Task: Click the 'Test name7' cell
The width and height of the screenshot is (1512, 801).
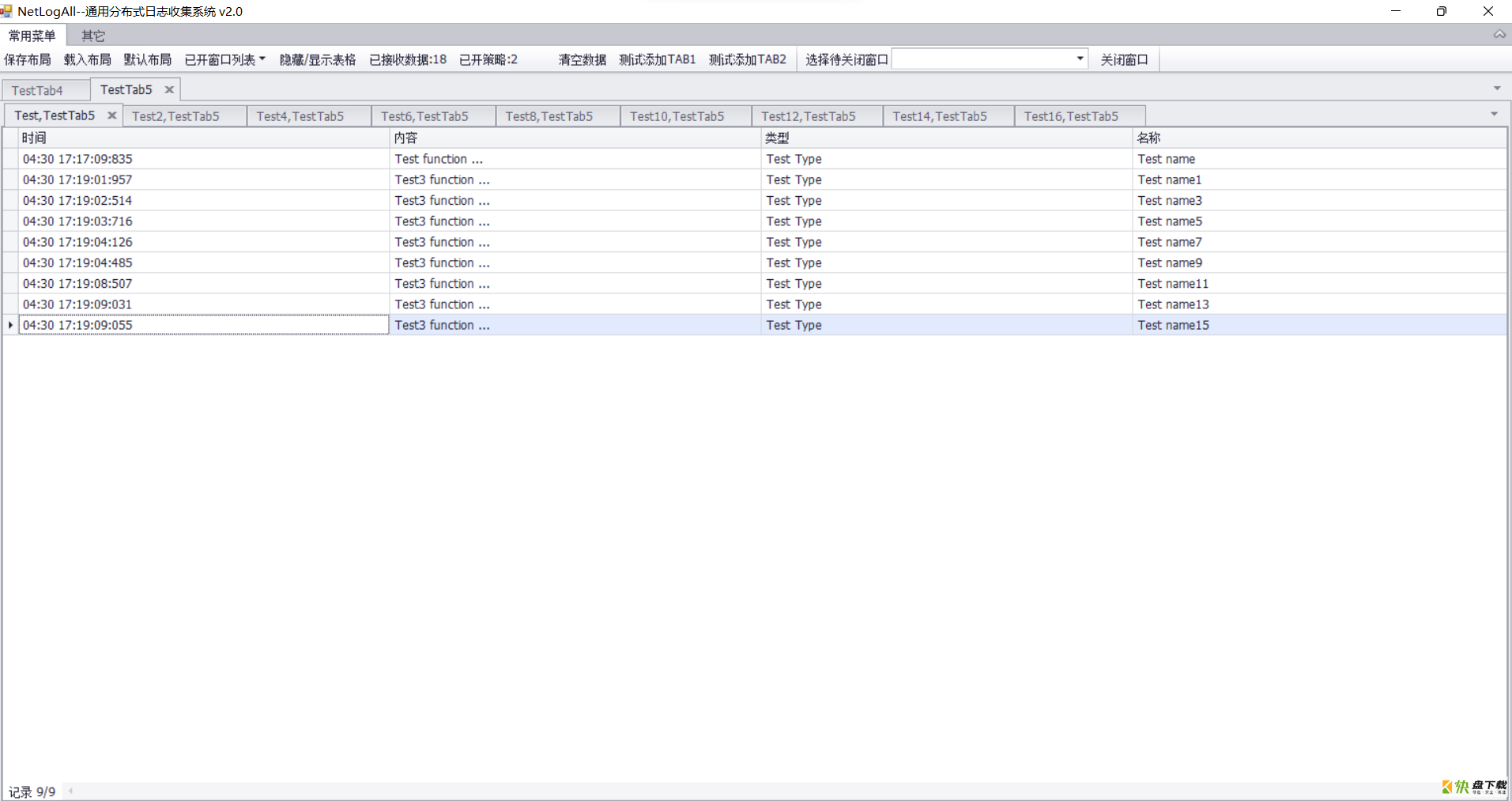Action: pos(1319,242)
